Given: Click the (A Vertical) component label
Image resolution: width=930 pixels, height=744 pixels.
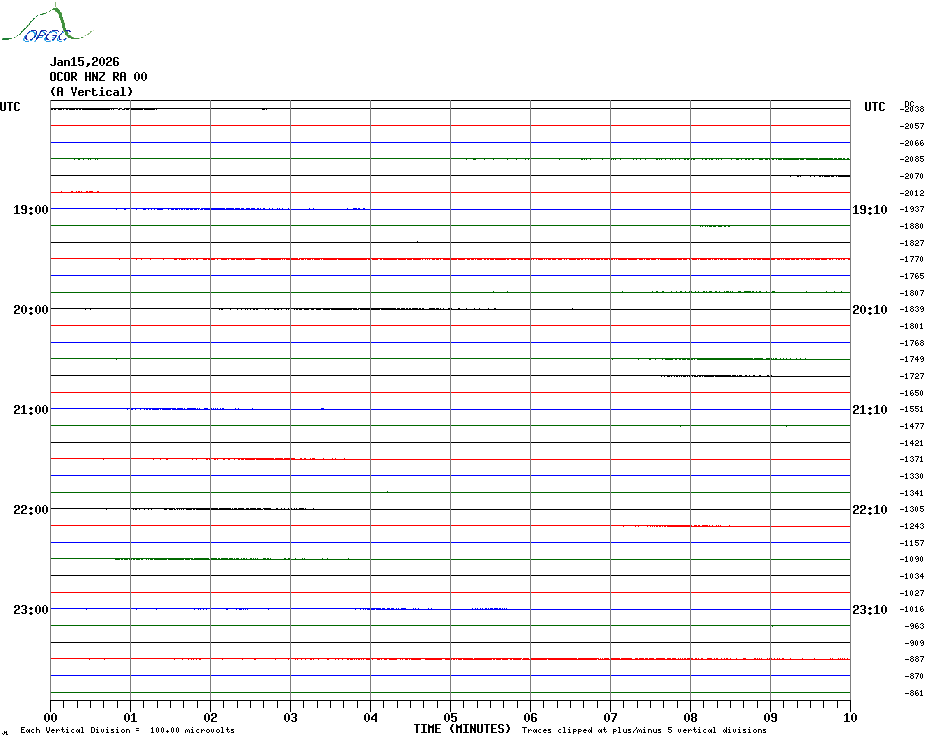Looking at the screenshot, I should (91, 92).
